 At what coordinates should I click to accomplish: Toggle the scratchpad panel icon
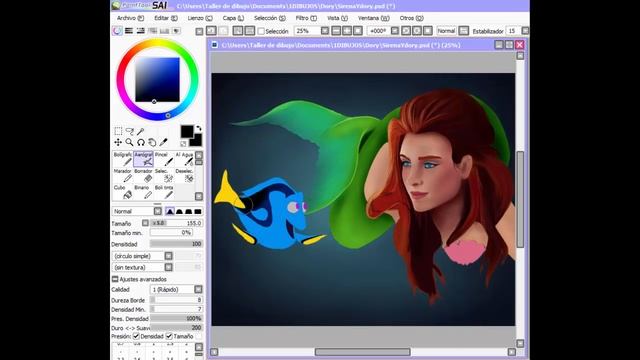tap(176, 31)
